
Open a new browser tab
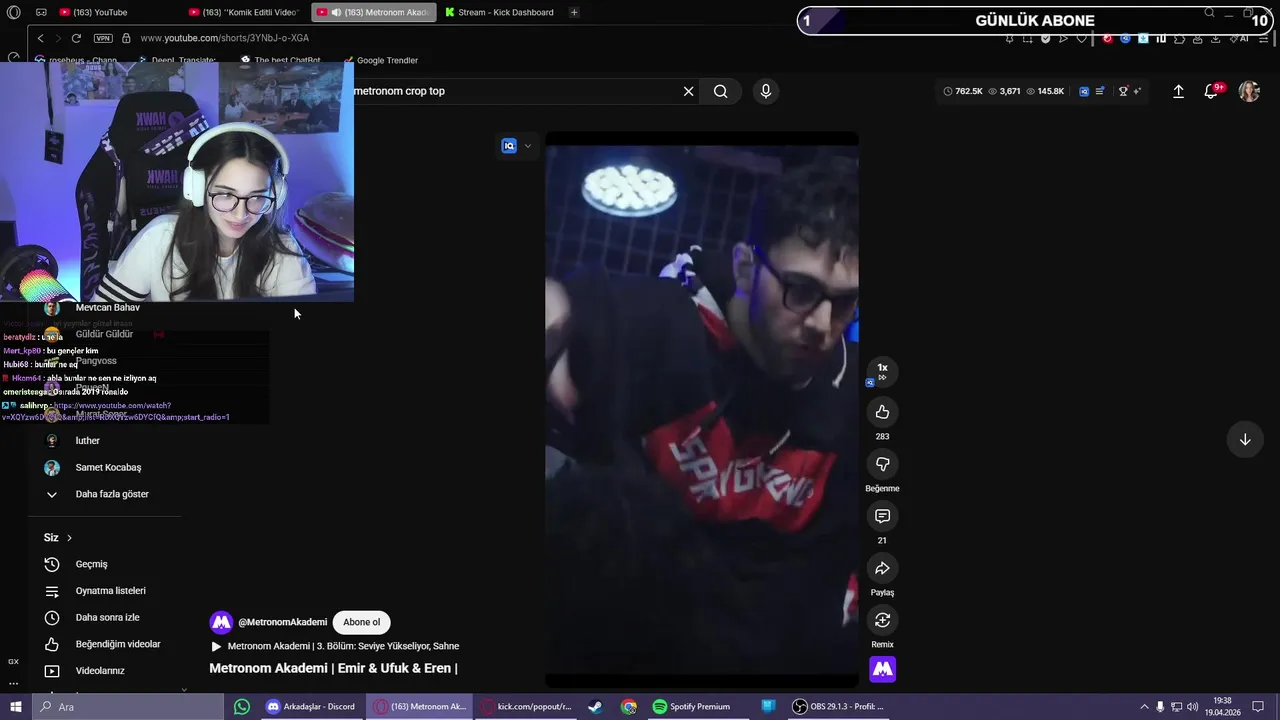574,12
